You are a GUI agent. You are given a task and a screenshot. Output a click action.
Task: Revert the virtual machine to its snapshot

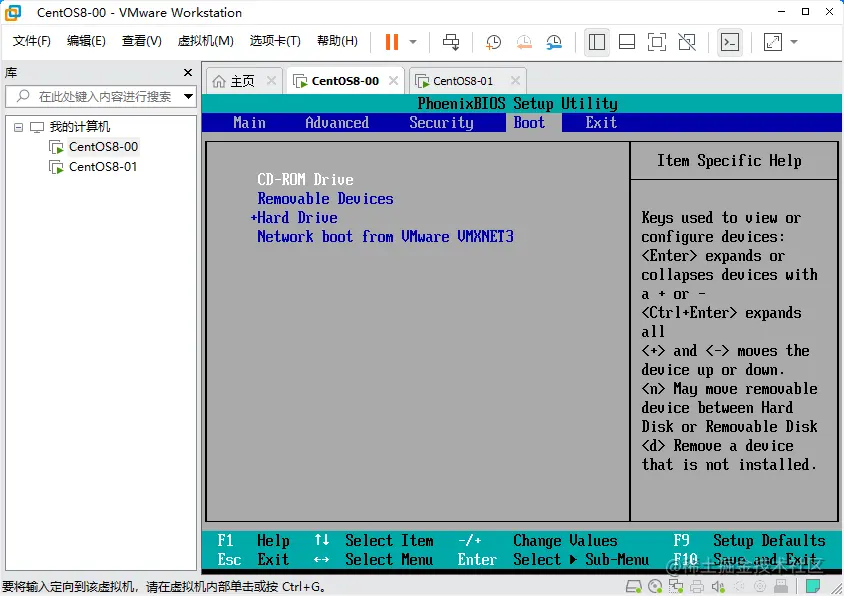click(x=523, y=42)
